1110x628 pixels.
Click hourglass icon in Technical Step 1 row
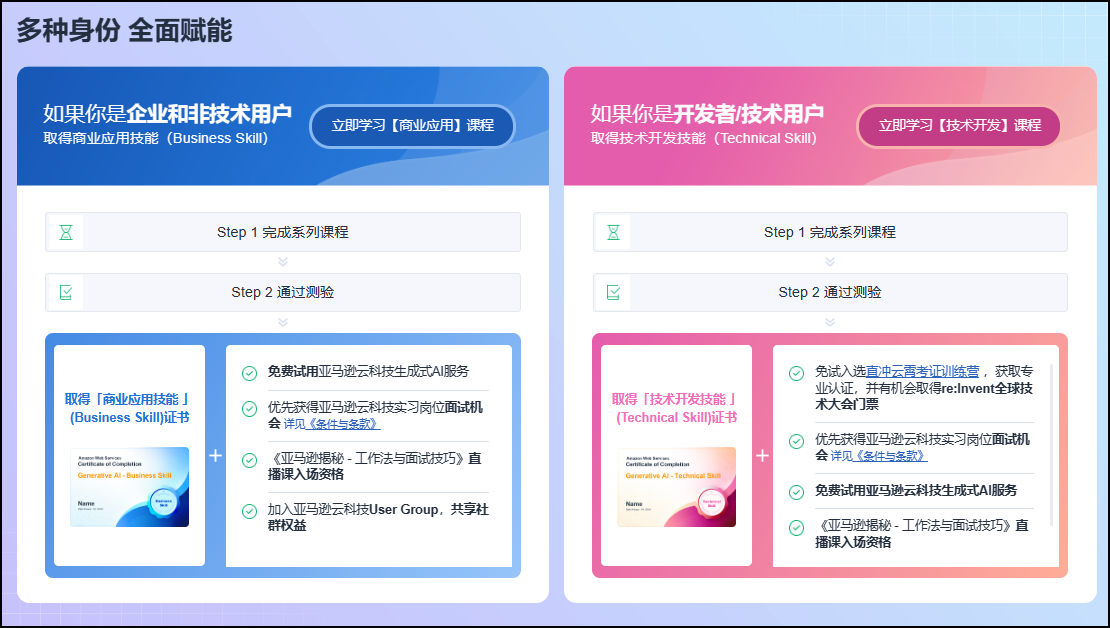[613, 232]
